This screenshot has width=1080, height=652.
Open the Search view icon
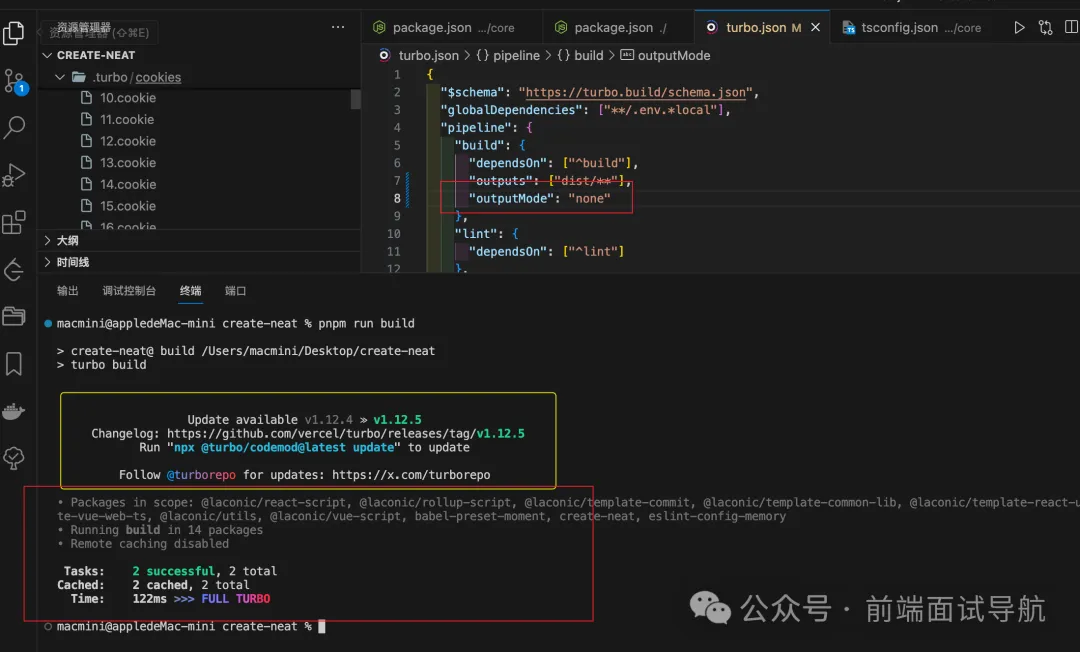click(15, 127)
